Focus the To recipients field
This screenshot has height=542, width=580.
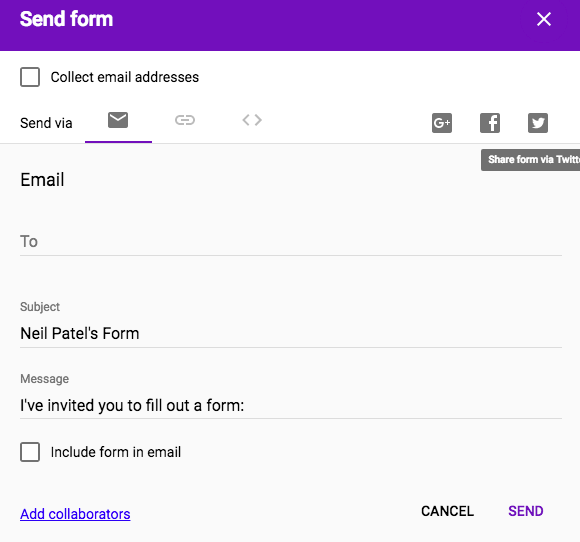tap(291, 242)
